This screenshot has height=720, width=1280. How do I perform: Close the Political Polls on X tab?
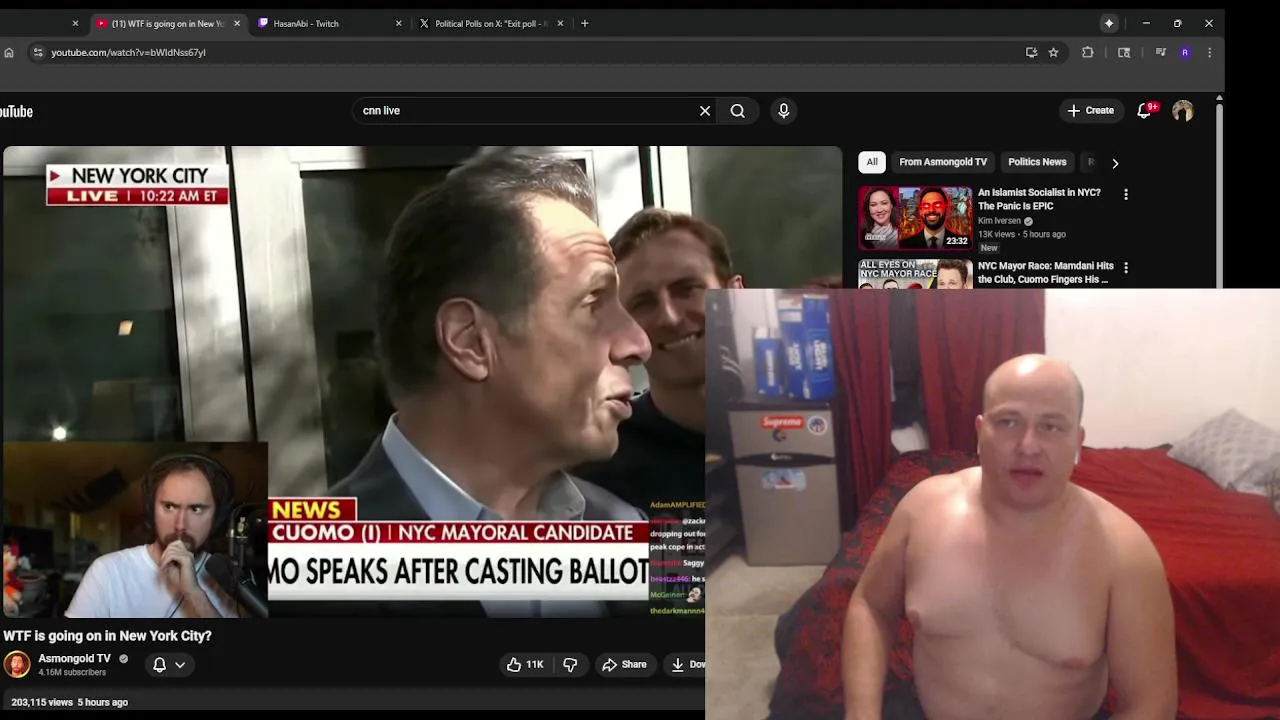coord(560,23)
